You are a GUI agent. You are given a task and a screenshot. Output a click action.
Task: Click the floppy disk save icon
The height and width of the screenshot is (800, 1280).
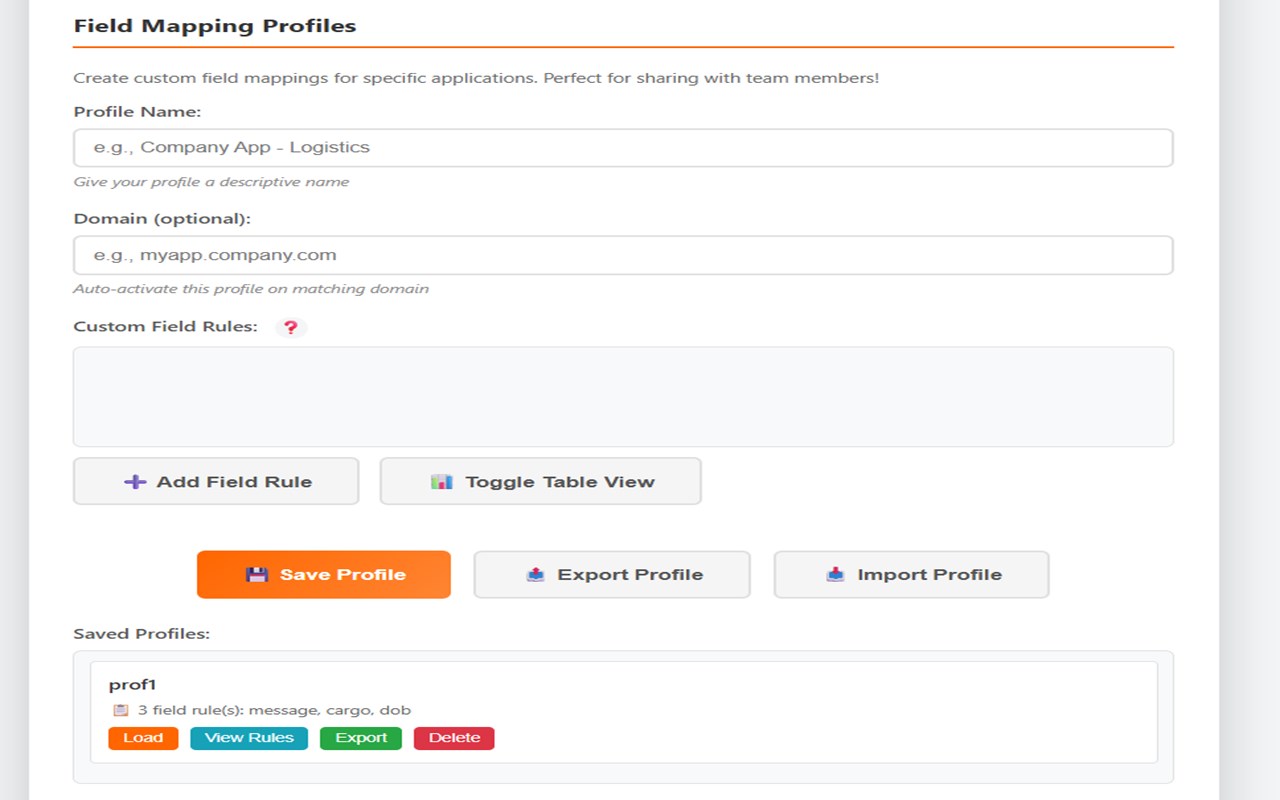(257, 575)
